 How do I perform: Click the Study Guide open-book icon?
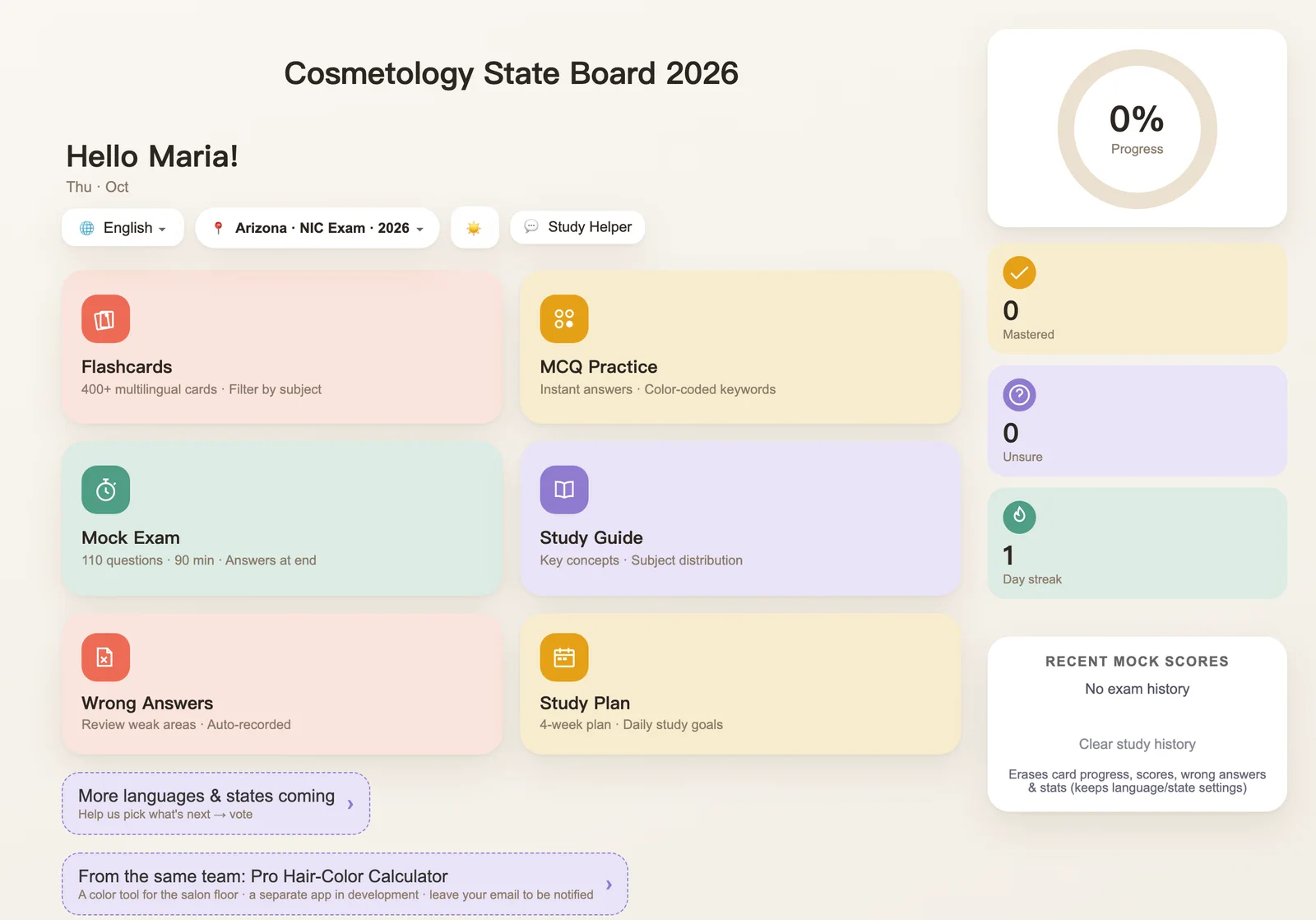[x=564, y=490]
